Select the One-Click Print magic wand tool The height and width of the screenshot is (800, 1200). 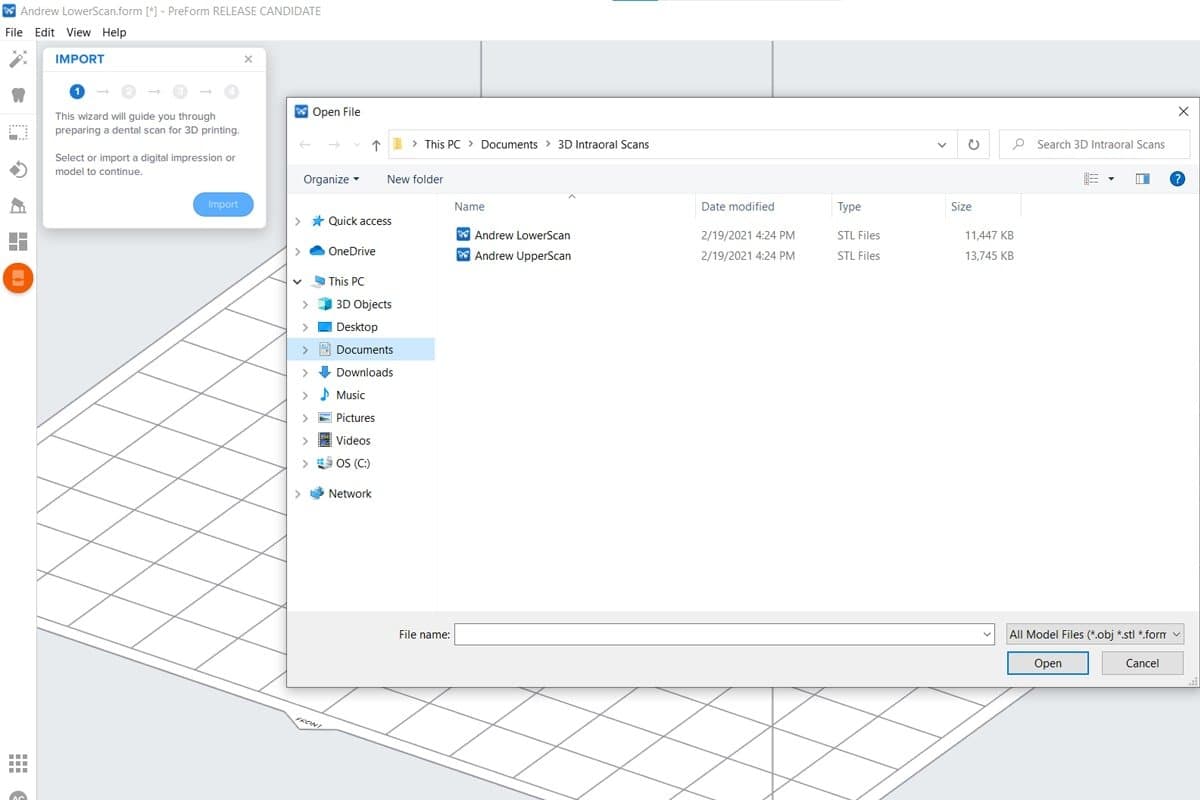tap(18, 60)
